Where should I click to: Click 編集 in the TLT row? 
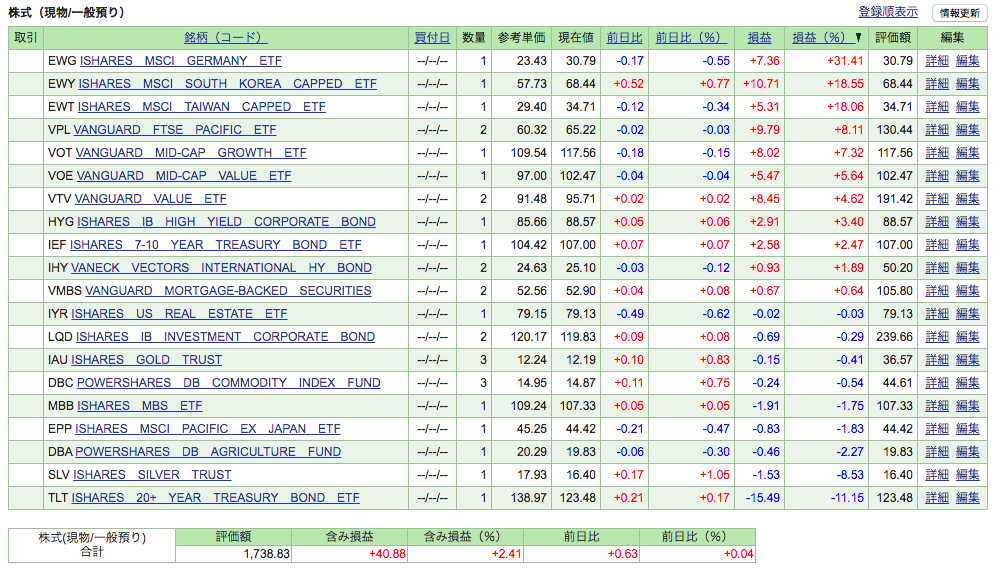click(x=967, y=497)
